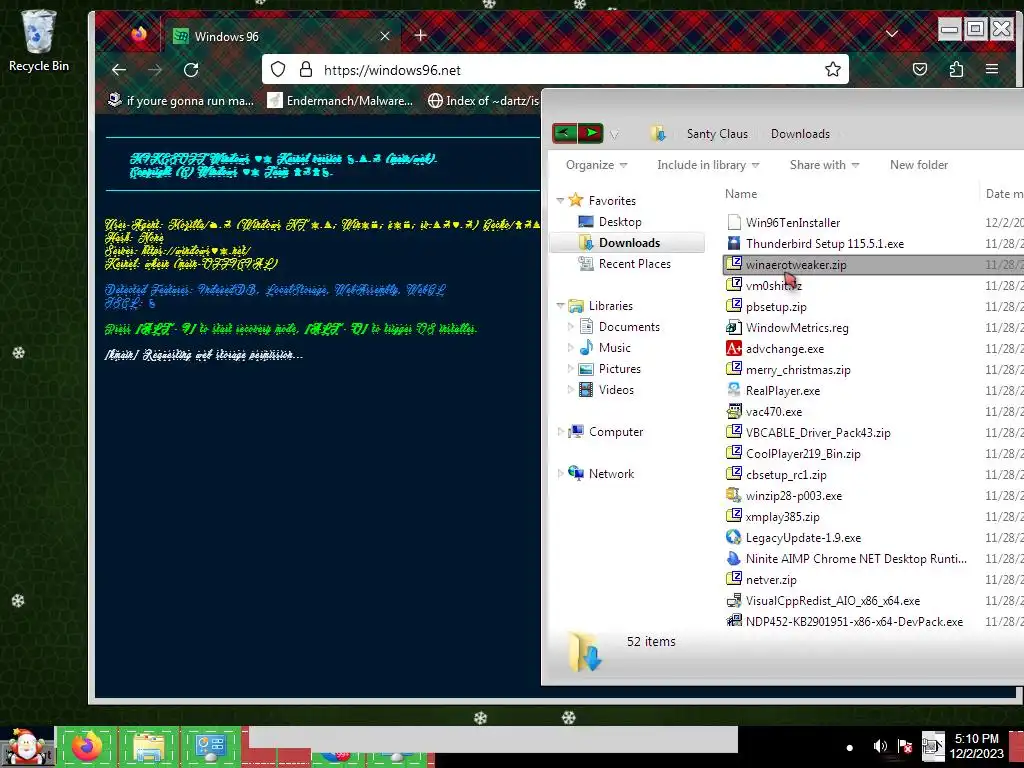Click the green Explorer back arrow
The height and width of the screenshot is (768, 1024).
pos(565,133)
